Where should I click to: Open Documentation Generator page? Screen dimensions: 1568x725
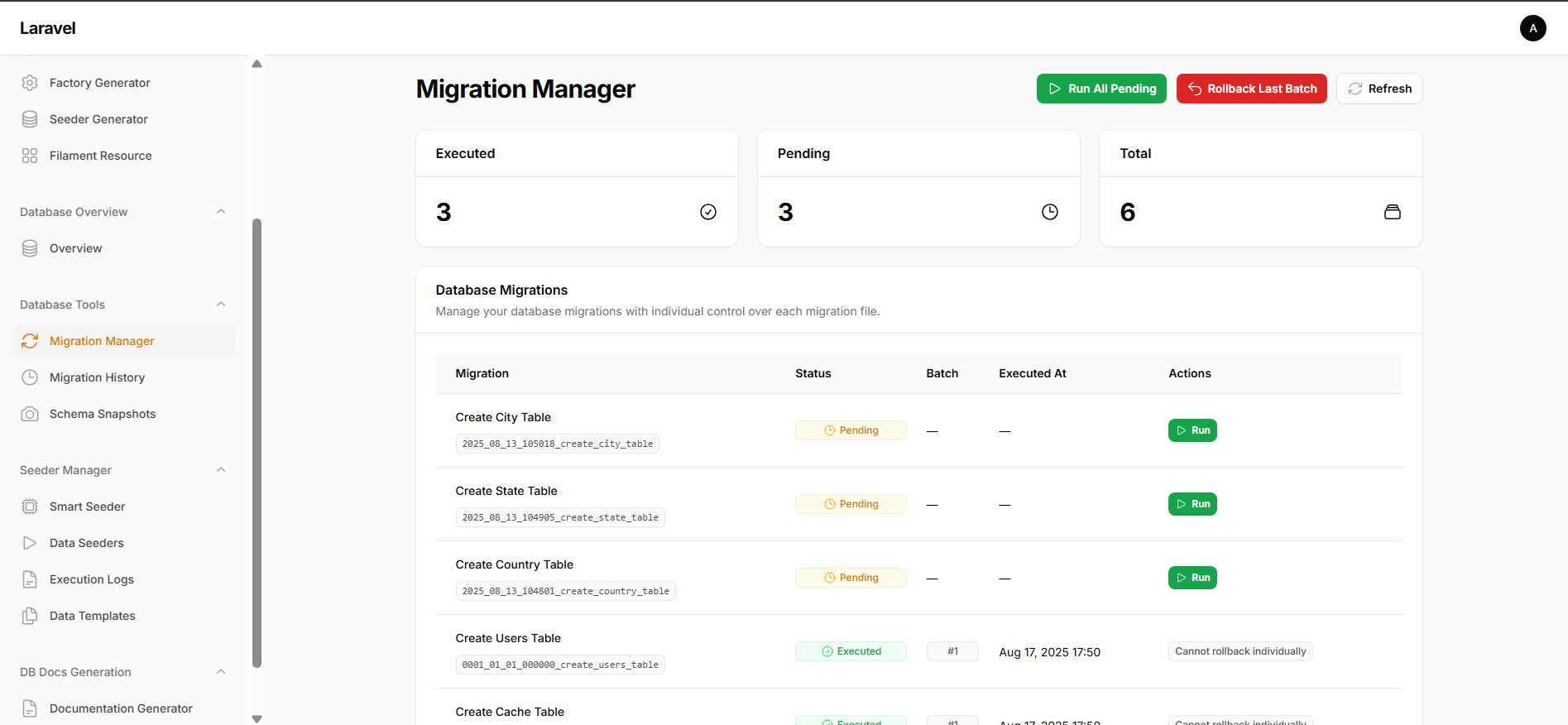[x=124, y=708]
